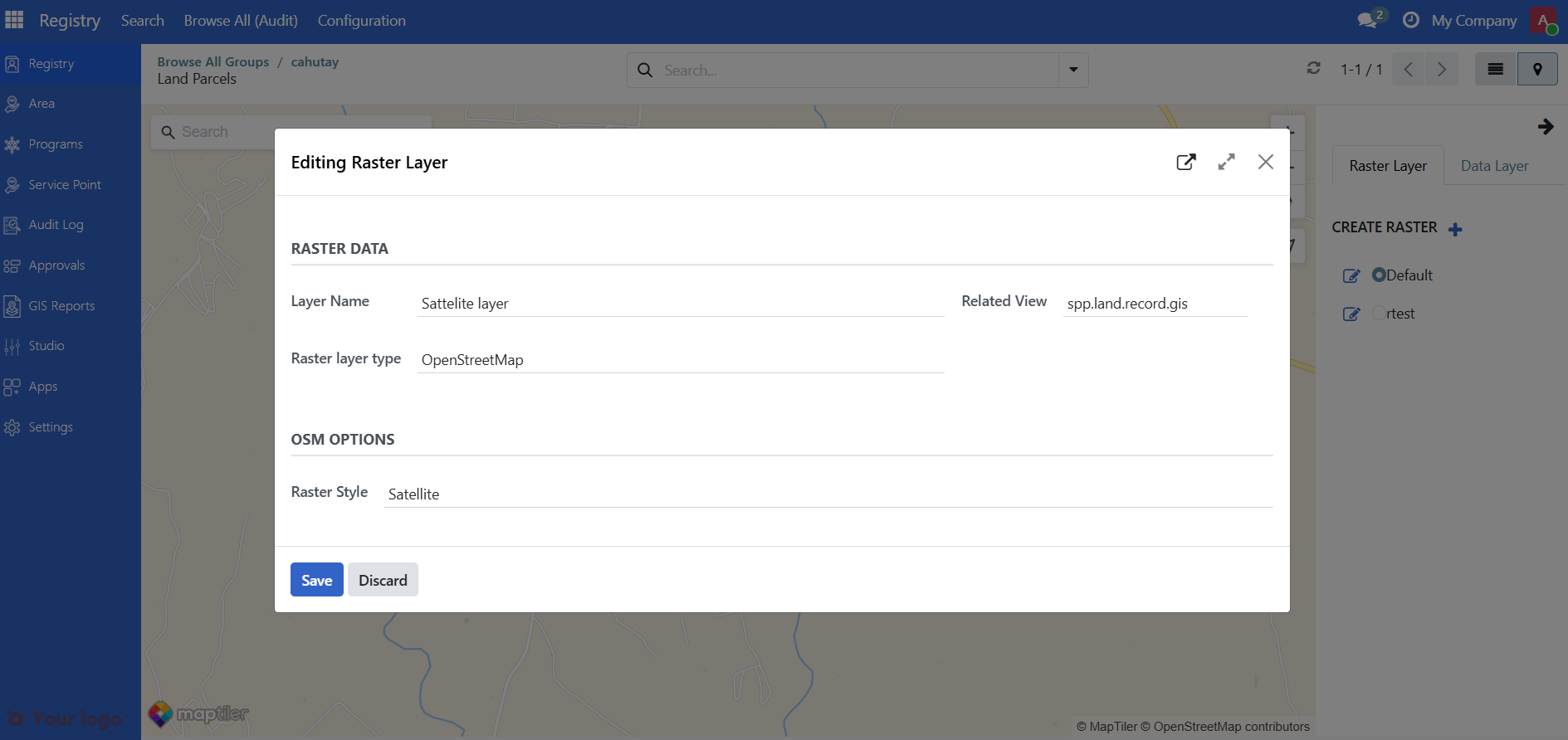Collapse the layer panel with arrow
The image size is (1568, 740).
(x=1546, y=127)
